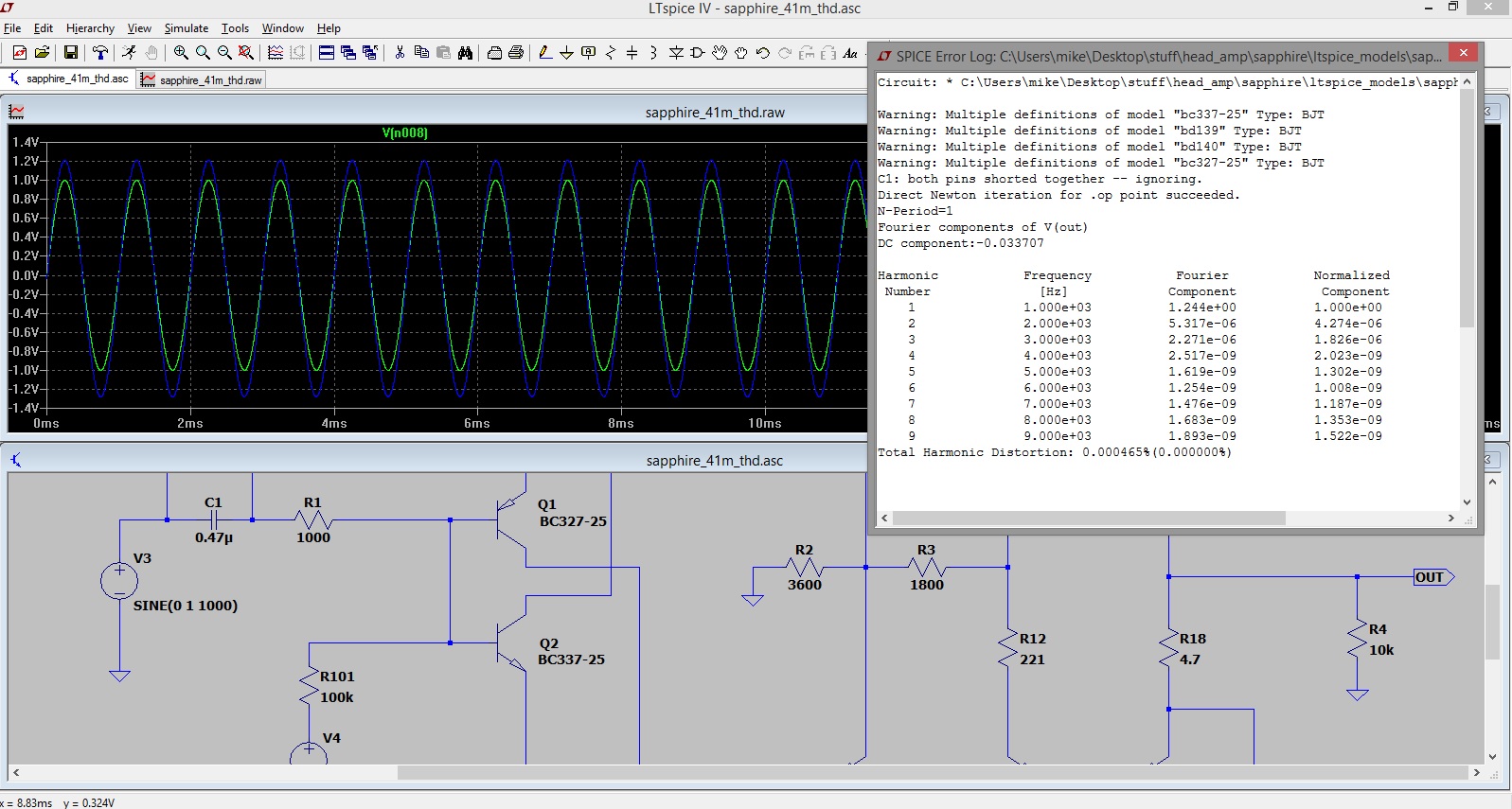Open the Component gate-shaped icon
The width and height of the screenshot is (1512, 809).
(x=698, y=53)
